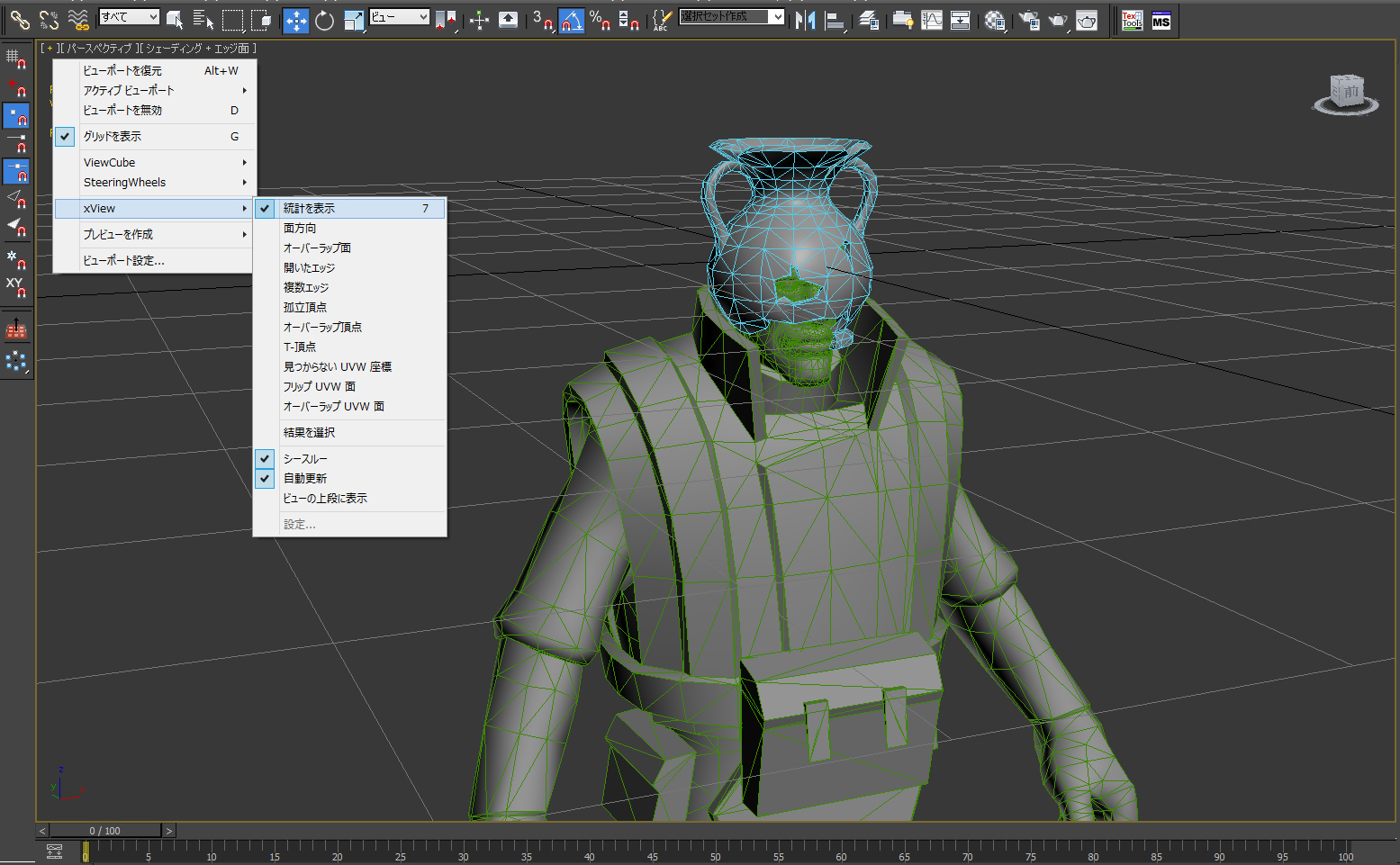Toggle 自動更新 option off
The width and height of the screenshot is (1400, 865).
pos(305,479)
